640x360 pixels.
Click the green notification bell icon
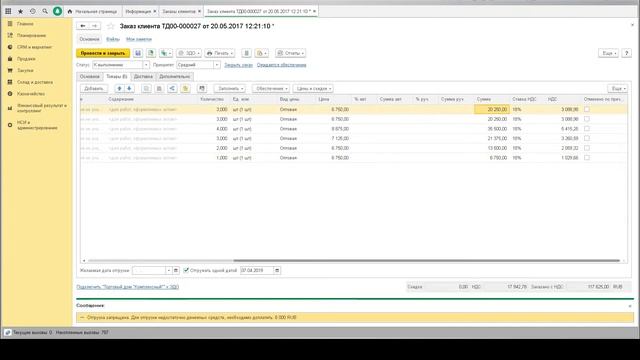[58, 11]
